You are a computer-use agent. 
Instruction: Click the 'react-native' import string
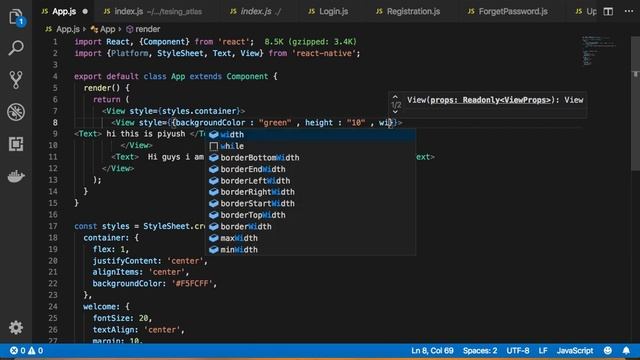[324, 53]
